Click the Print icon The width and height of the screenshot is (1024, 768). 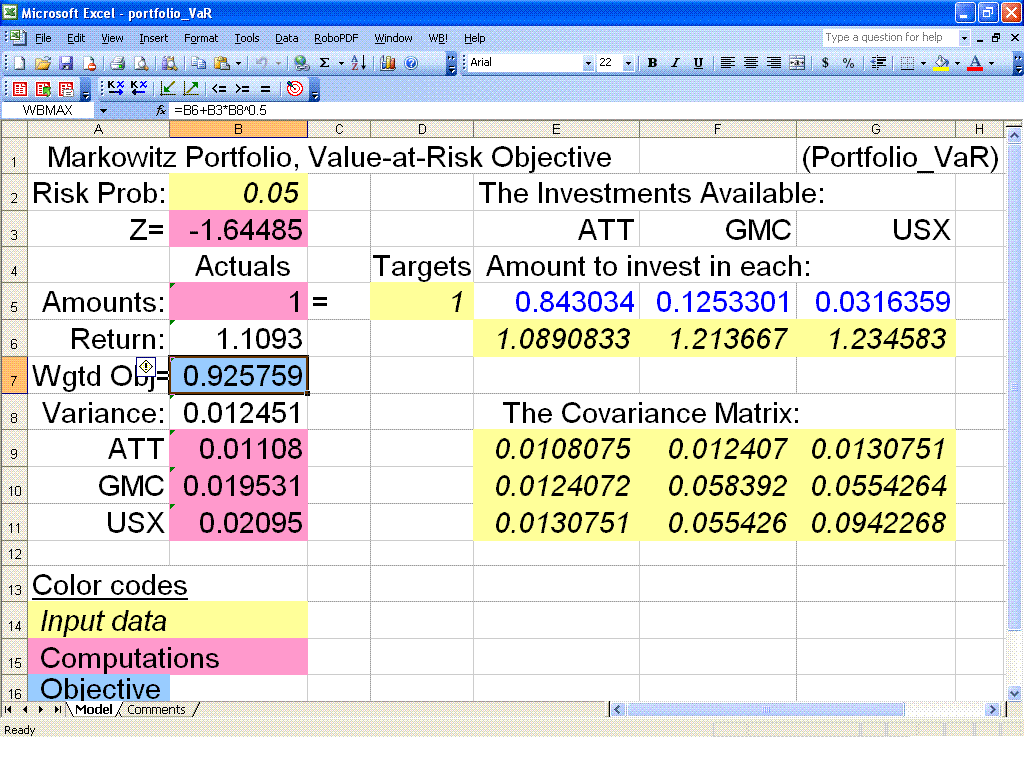118,63
